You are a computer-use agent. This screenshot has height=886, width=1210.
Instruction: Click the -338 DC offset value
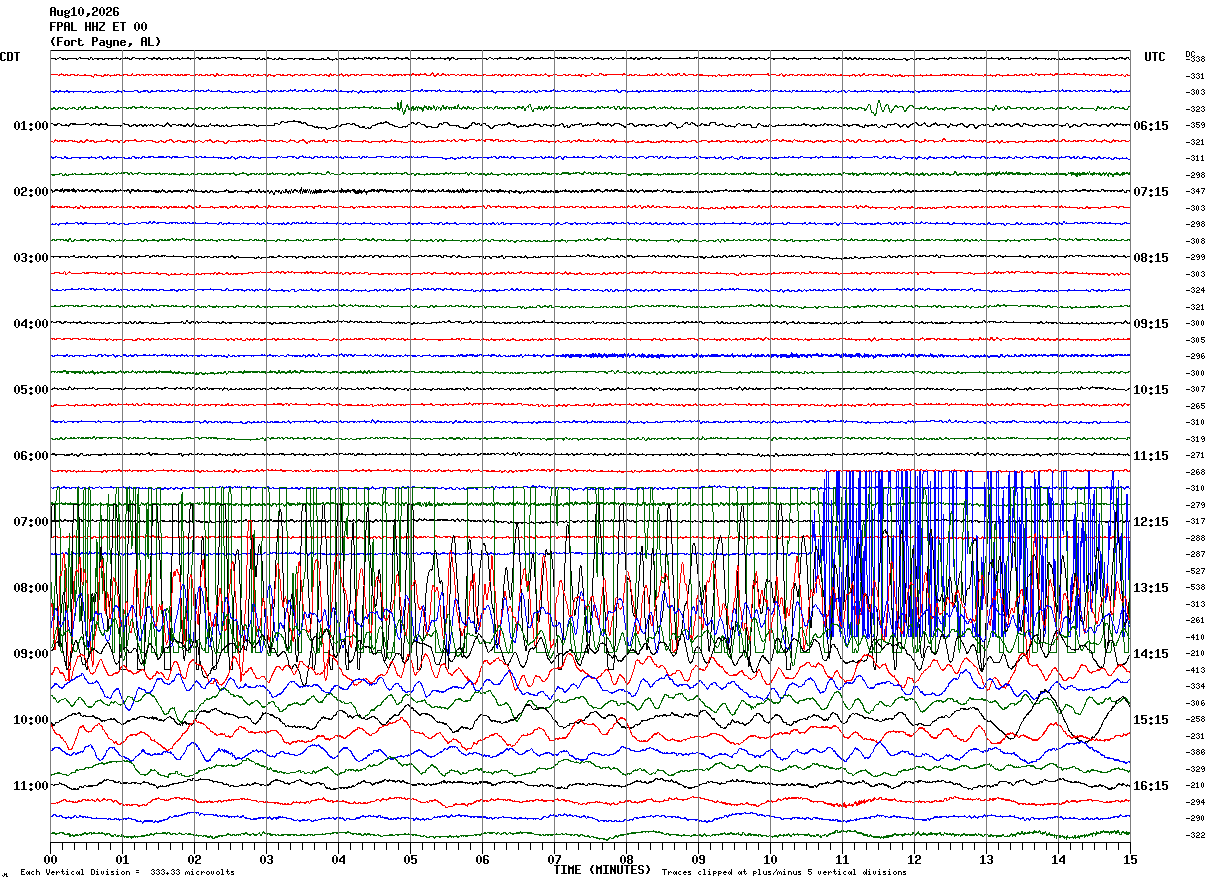tap(1195, 60)
